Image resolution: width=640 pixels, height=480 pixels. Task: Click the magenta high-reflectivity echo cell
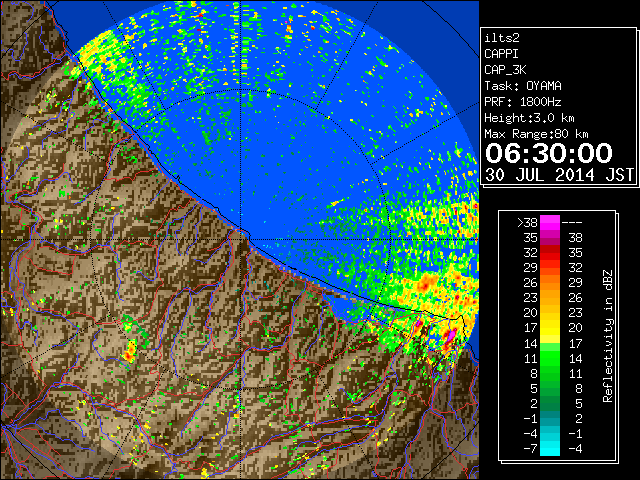pos(451,336)
